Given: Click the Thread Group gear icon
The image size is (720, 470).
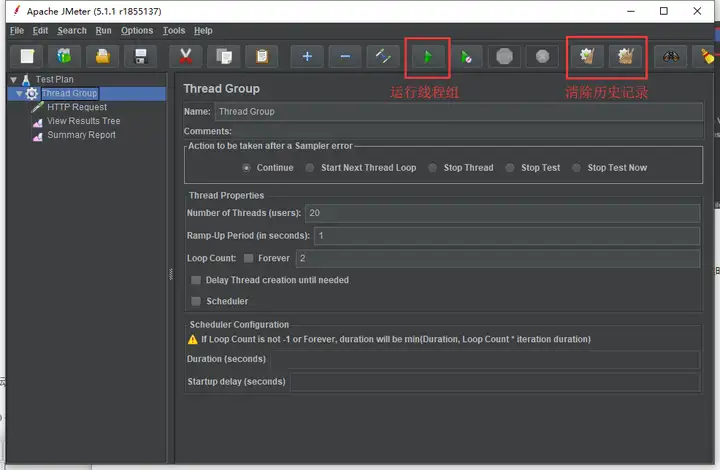Looking at the screenshot, I should click(32, 94).
